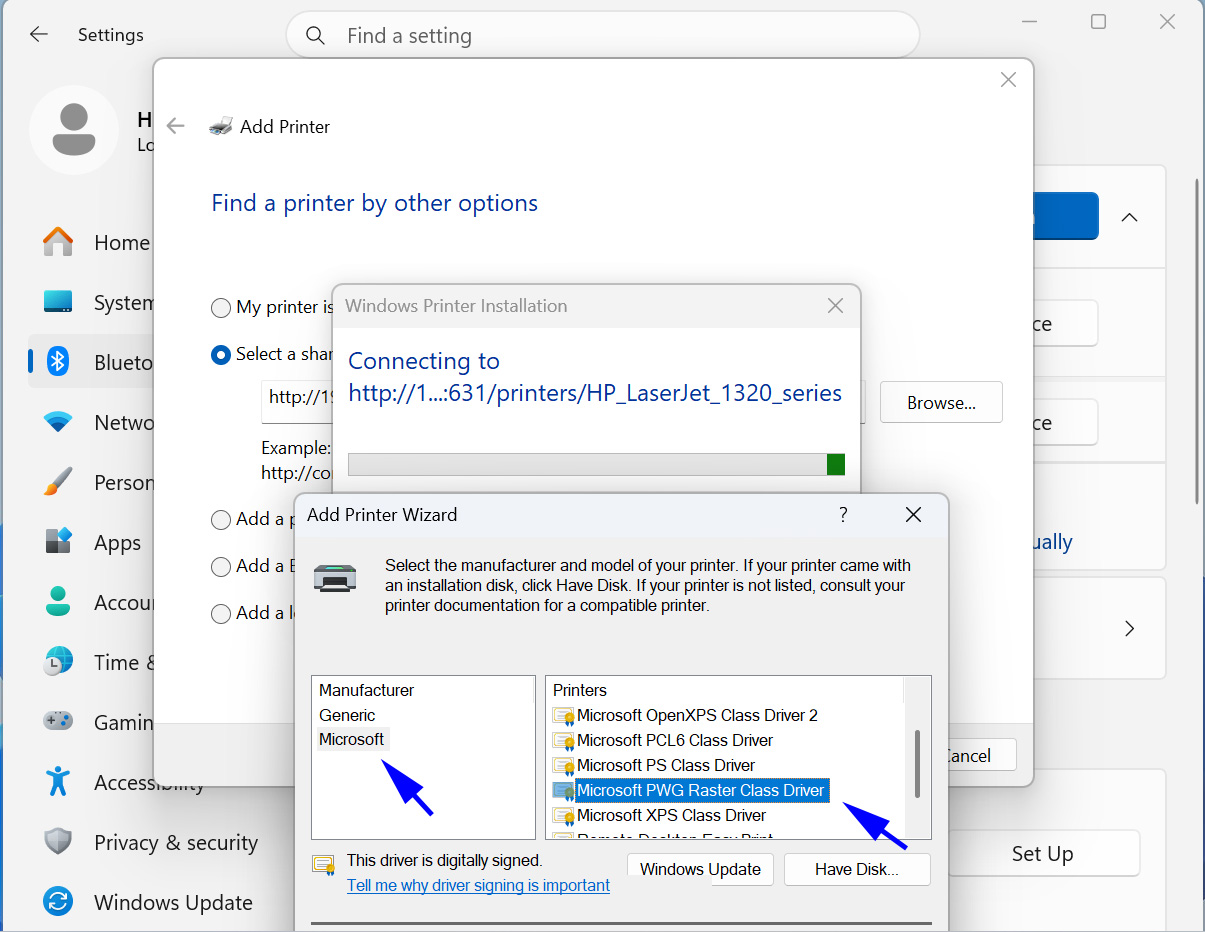
Task: Choose Microsoft PCL6 Class Driver from the list
Action: (675, 740)
